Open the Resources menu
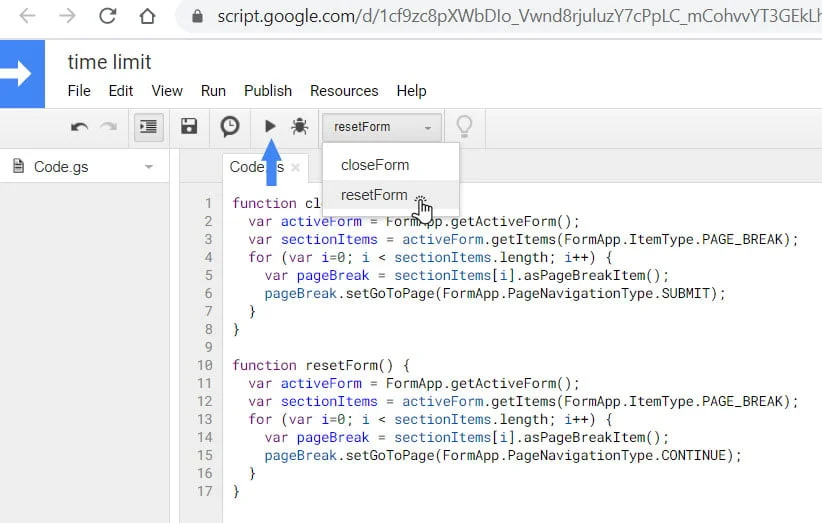The width and height of the screenshot is (822, 523). point(344,91)
